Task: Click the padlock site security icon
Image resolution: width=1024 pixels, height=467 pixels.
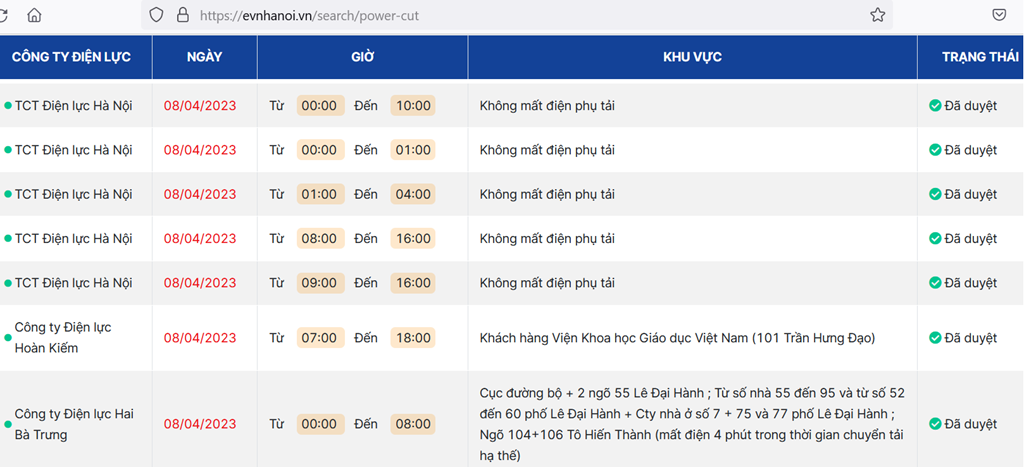Action: [181, 15]
